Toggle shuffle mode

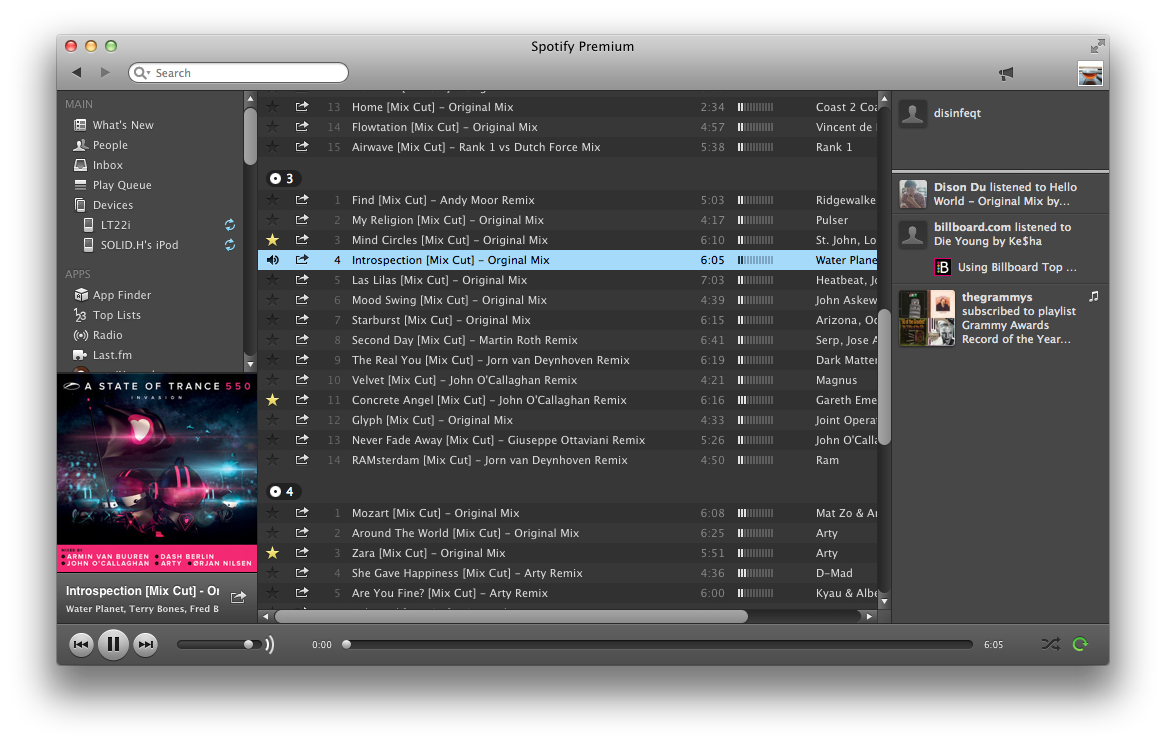(x=1050, y=644)
